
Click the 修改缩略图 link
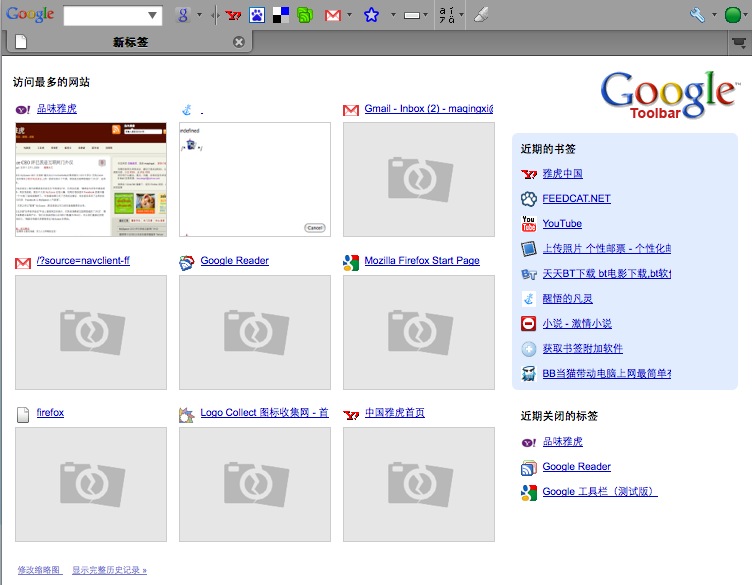[x=40, y=570]
